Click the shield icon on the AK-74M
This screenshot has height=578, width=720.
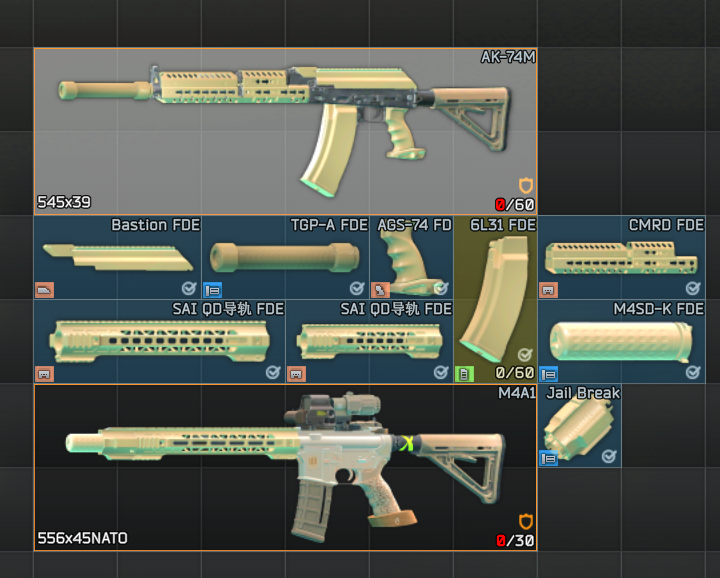[x=526, y=186]
